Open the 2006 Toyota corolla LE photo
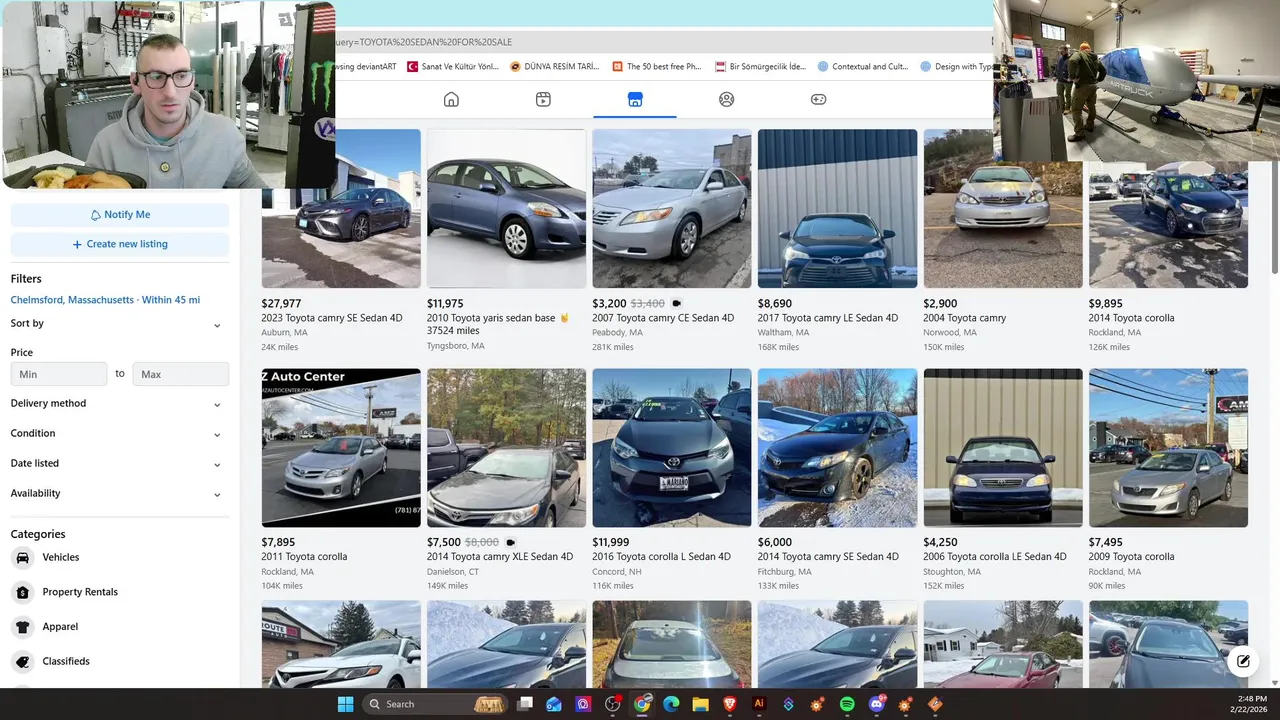Screen dimensions: 1280x720 click(1003, 448)
